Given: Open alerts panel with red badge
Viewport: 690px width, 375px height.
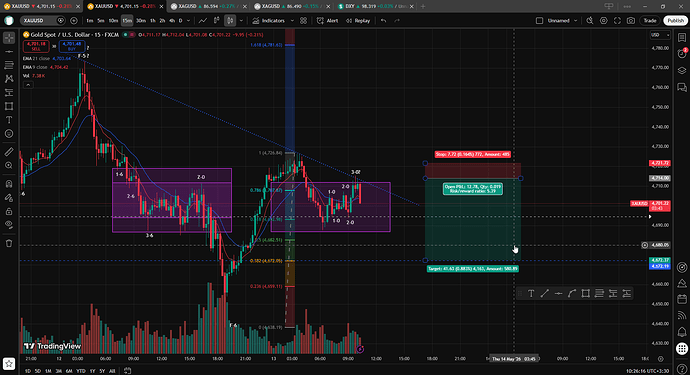Looking at the screenshot, I should 682,54.
